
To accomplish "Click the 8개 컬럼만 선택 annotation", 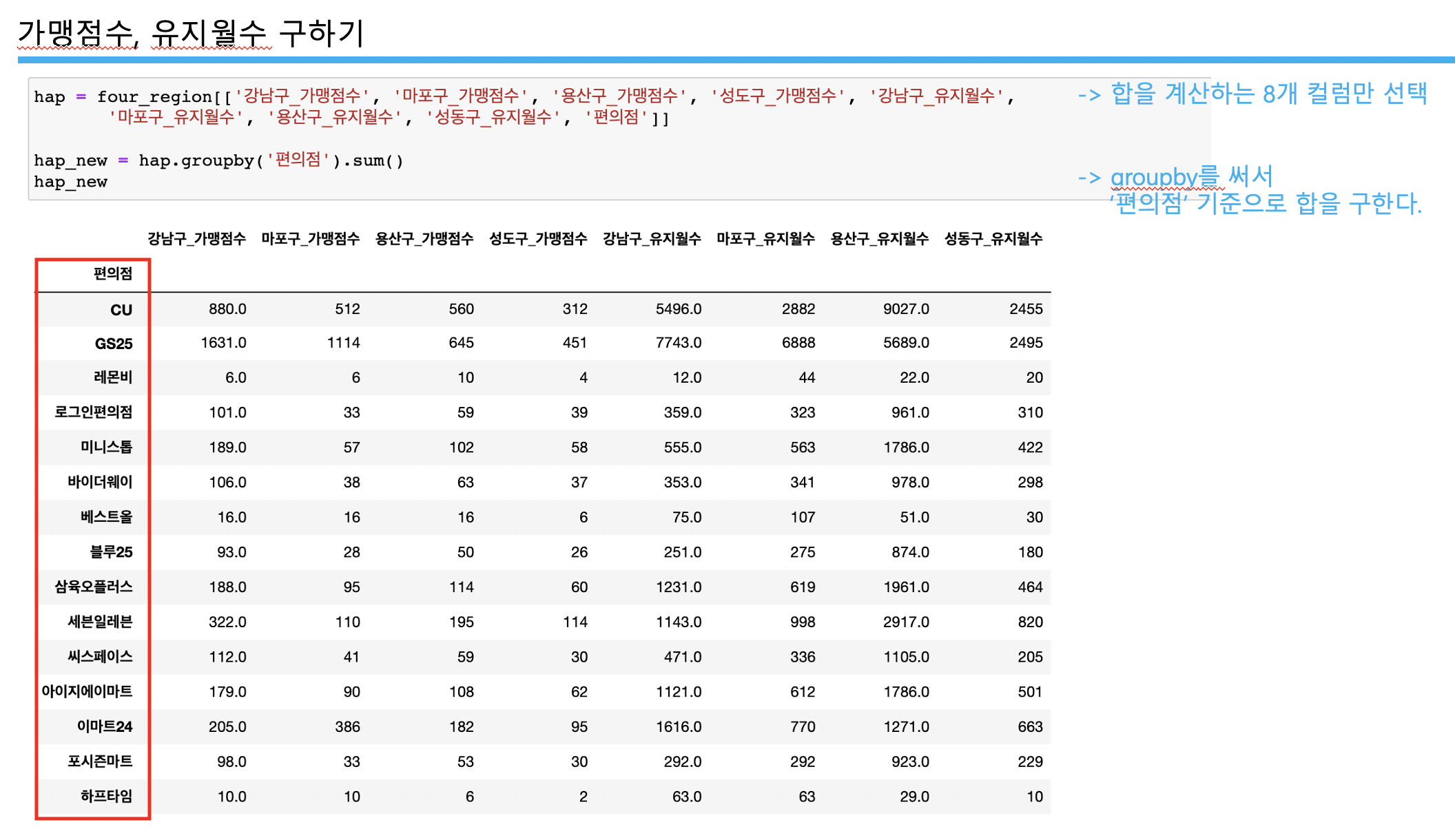I will coord(1343,94).
